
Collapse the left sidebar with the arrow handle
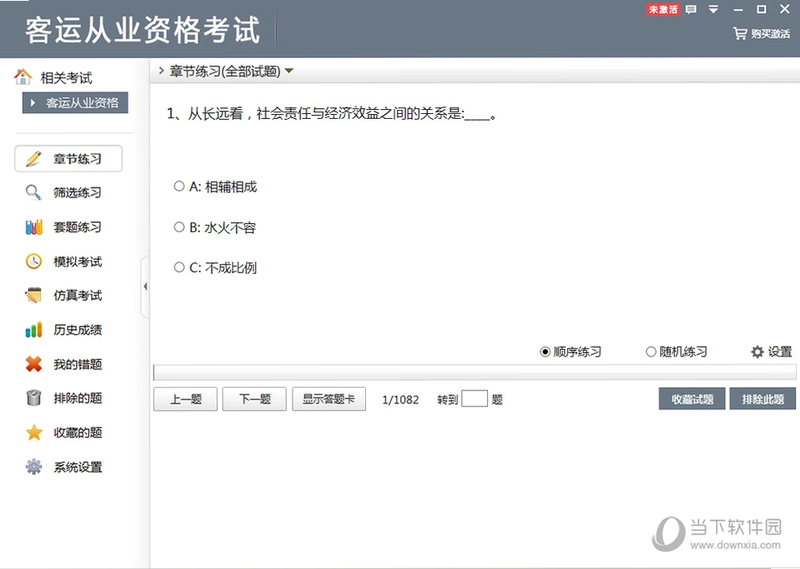point(145,287)
